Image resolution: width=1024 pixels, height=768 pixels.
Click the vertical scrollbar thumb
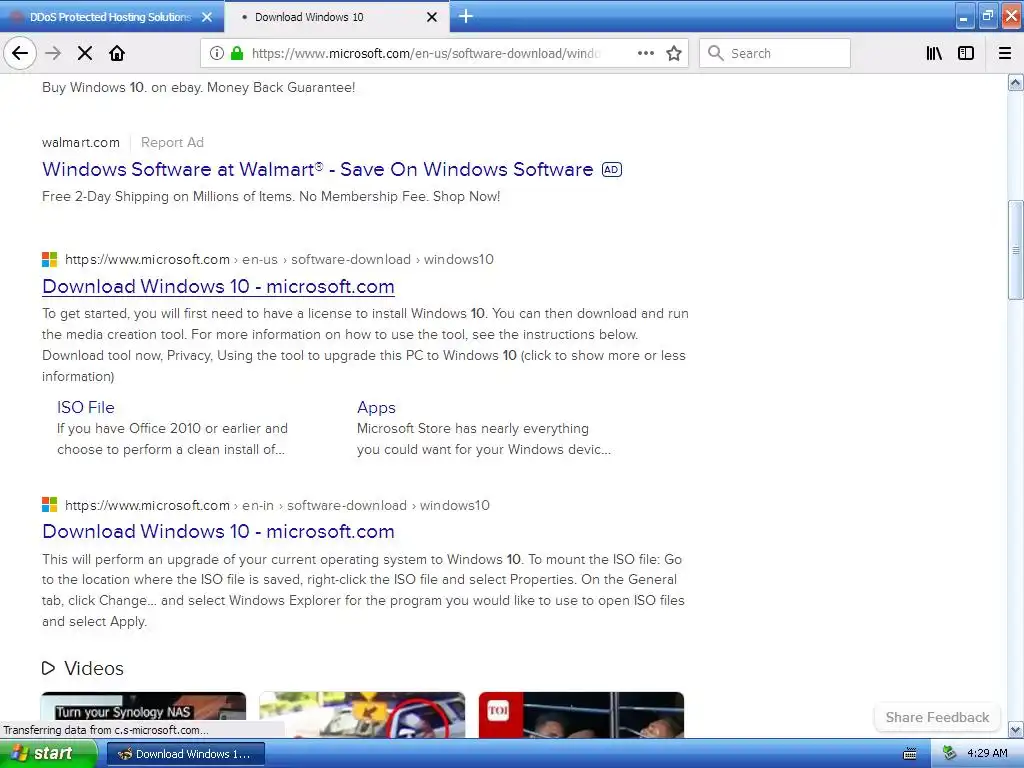pos(1016,250)
